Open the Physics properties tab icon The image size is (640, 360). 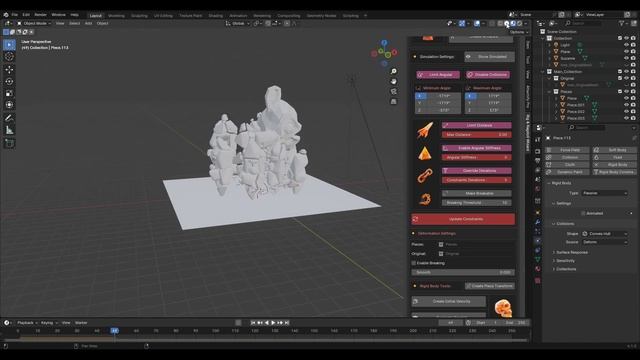click(x=538, y=241)
